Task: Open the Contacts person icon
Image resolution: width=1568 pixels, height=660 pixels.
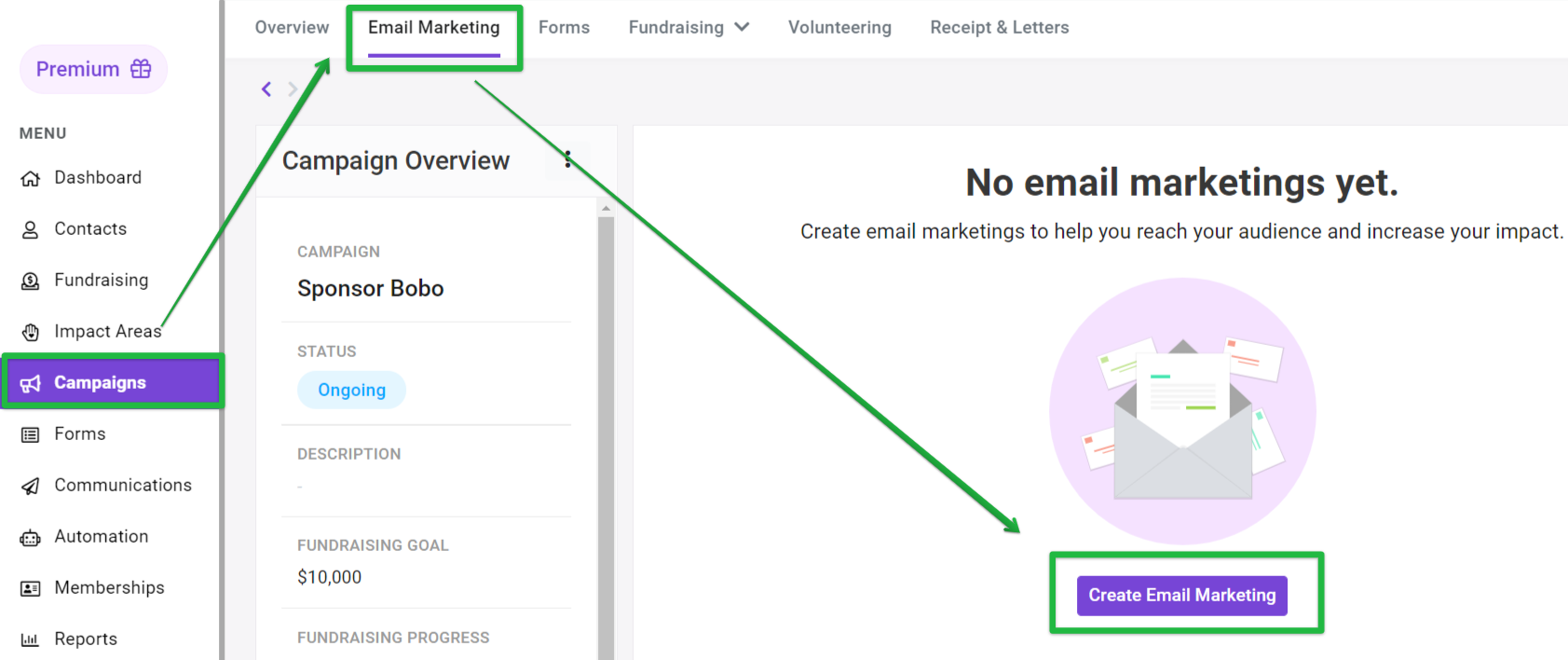Action: click(30, 229)
